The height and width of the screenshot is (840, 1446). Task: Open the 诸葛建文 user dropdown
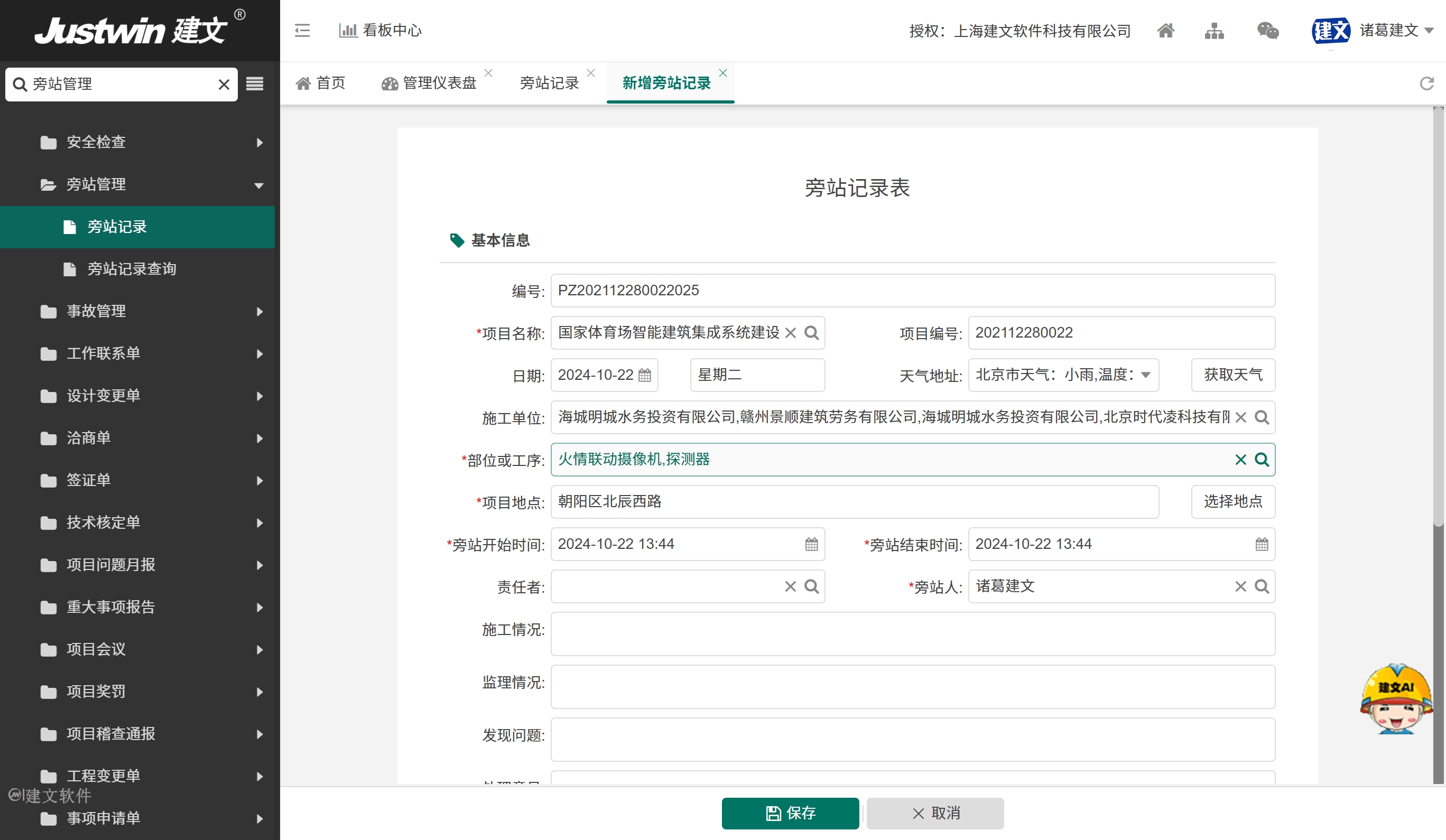(x=1397, y=31)
